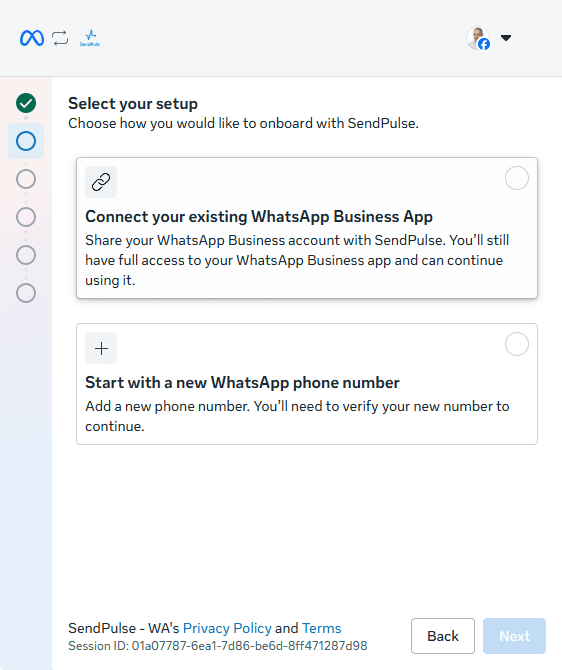Click the Select your setup title

(133, 103)
